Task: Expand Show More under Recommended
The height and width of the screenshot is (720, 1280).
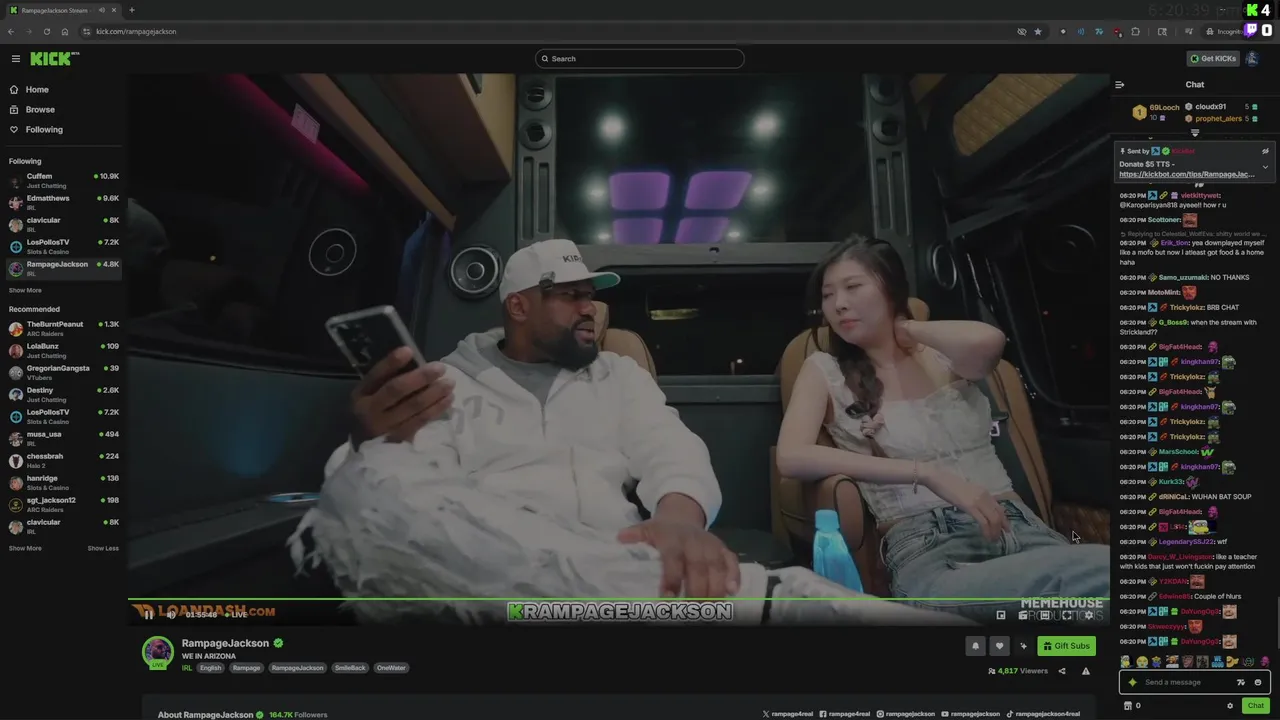Action: tap(25, 548)
